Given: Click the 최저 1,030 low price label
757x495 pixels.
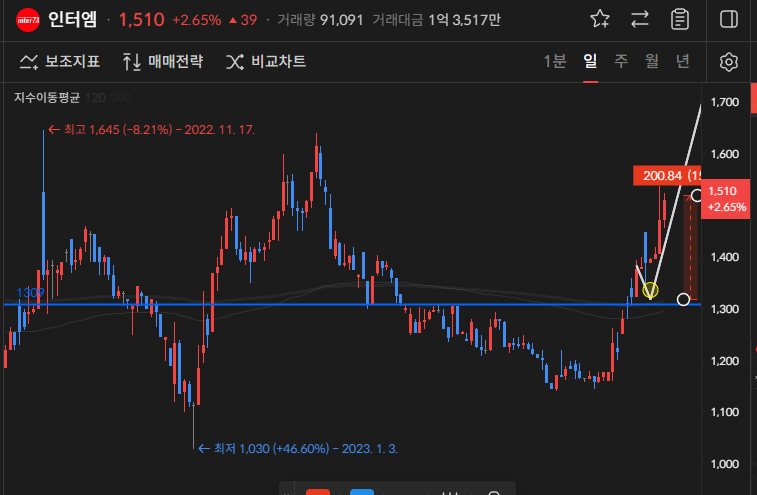Looking at the screenshot, I should pos(298,449).
